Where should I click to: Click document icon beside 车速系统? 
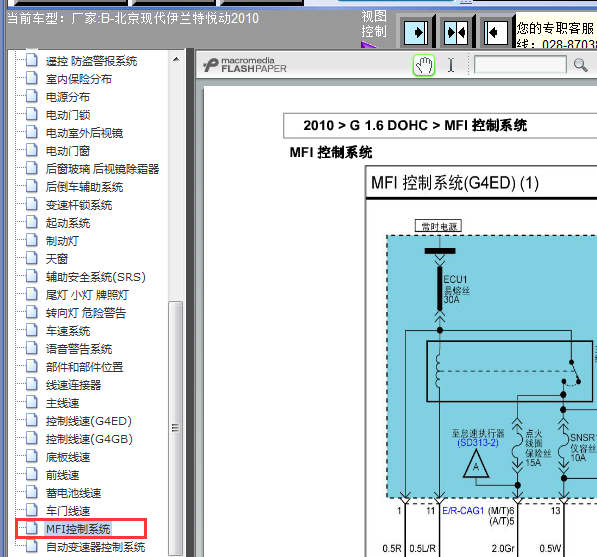coord(32,330)
